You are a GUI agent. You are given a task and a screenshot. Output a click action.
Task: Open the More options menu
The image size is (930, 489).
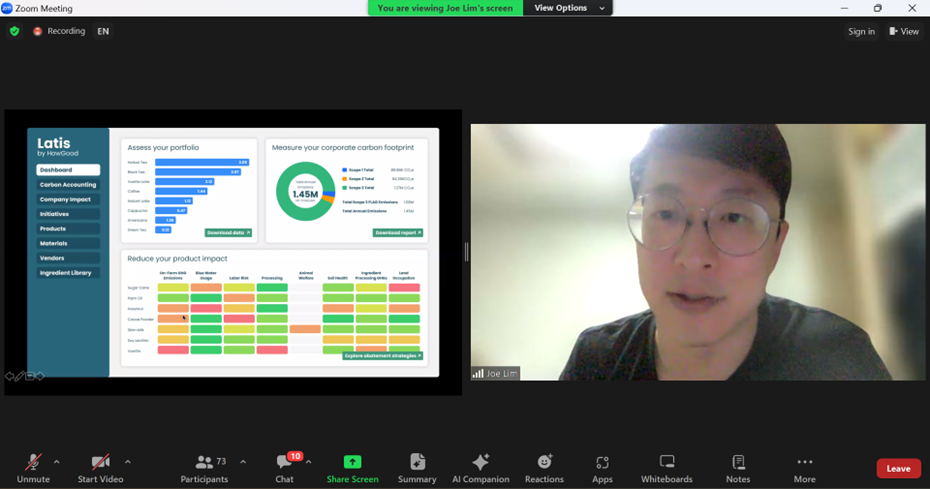click(x=804, y=467)
